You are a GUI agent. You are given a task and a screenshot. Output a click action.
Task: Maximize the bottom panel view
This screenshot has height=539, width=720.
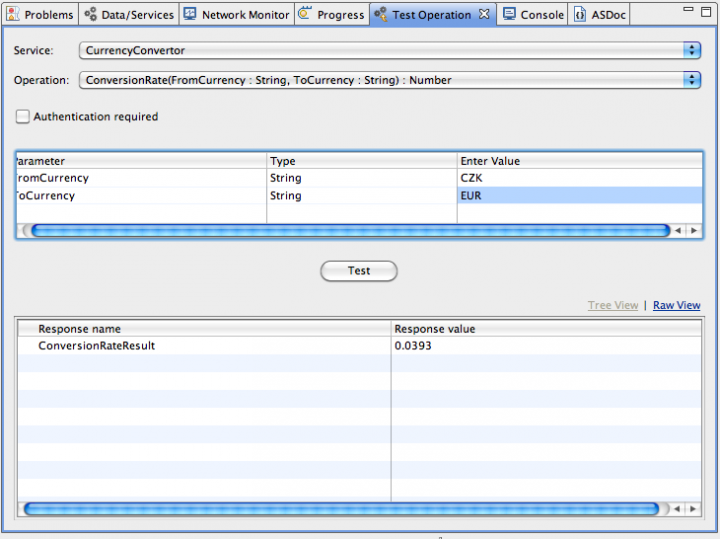(x=706, y=12)
